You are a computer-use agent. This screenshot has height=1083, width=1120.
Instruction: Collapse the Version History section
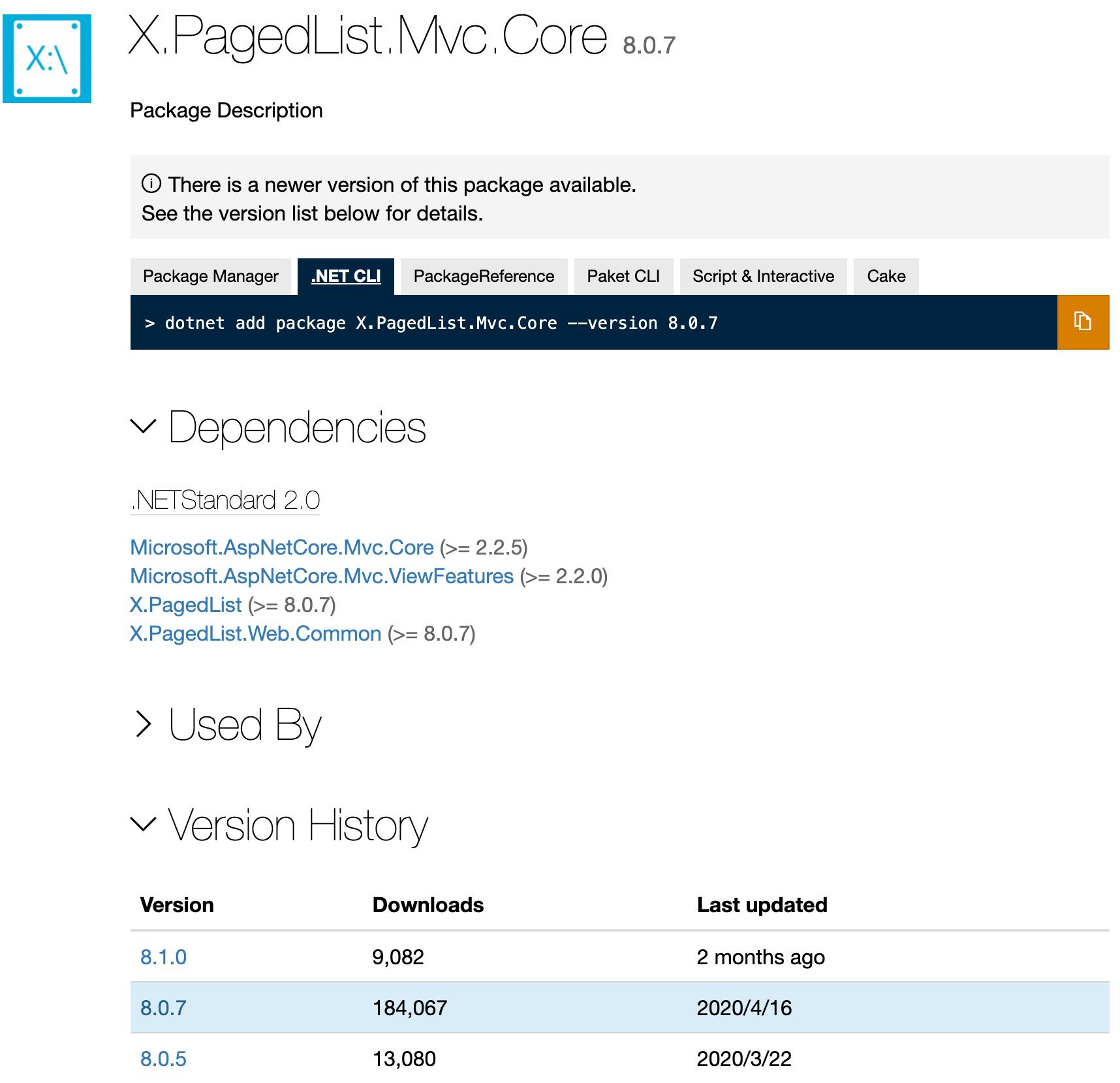144,824
